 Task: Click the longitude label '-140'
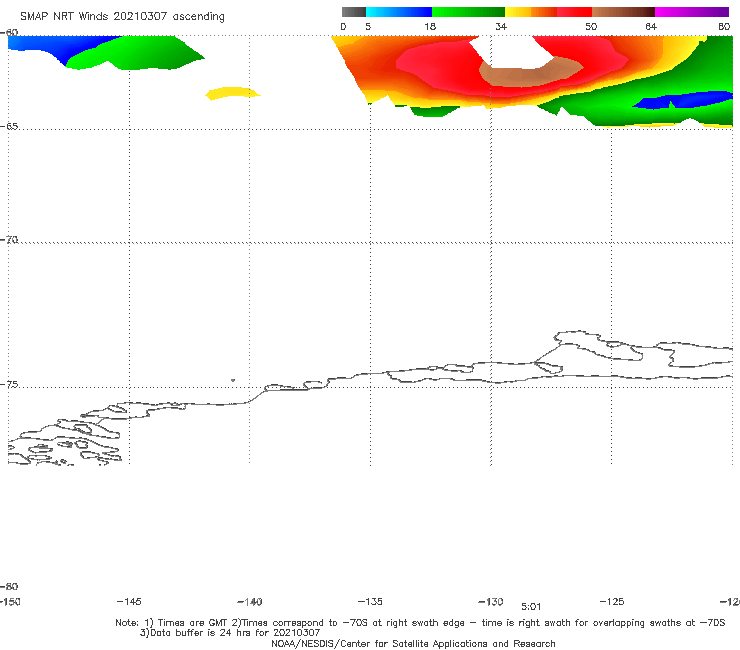[250, 601]
